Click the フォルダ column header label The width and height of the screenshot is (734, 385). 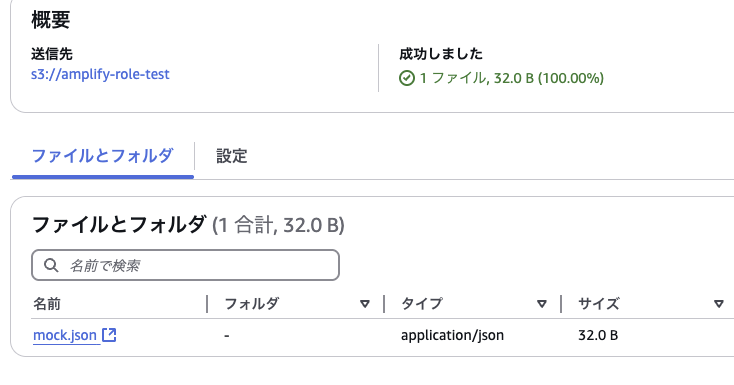pyautogui.click(x=252, y=304)
